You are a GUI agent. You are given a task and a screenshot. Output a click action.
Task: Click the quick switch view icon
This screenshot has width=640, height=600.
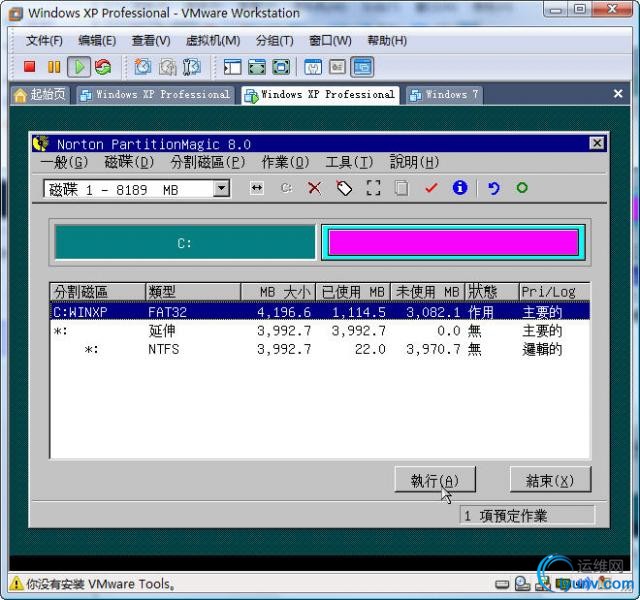click(x=257, y=67)
